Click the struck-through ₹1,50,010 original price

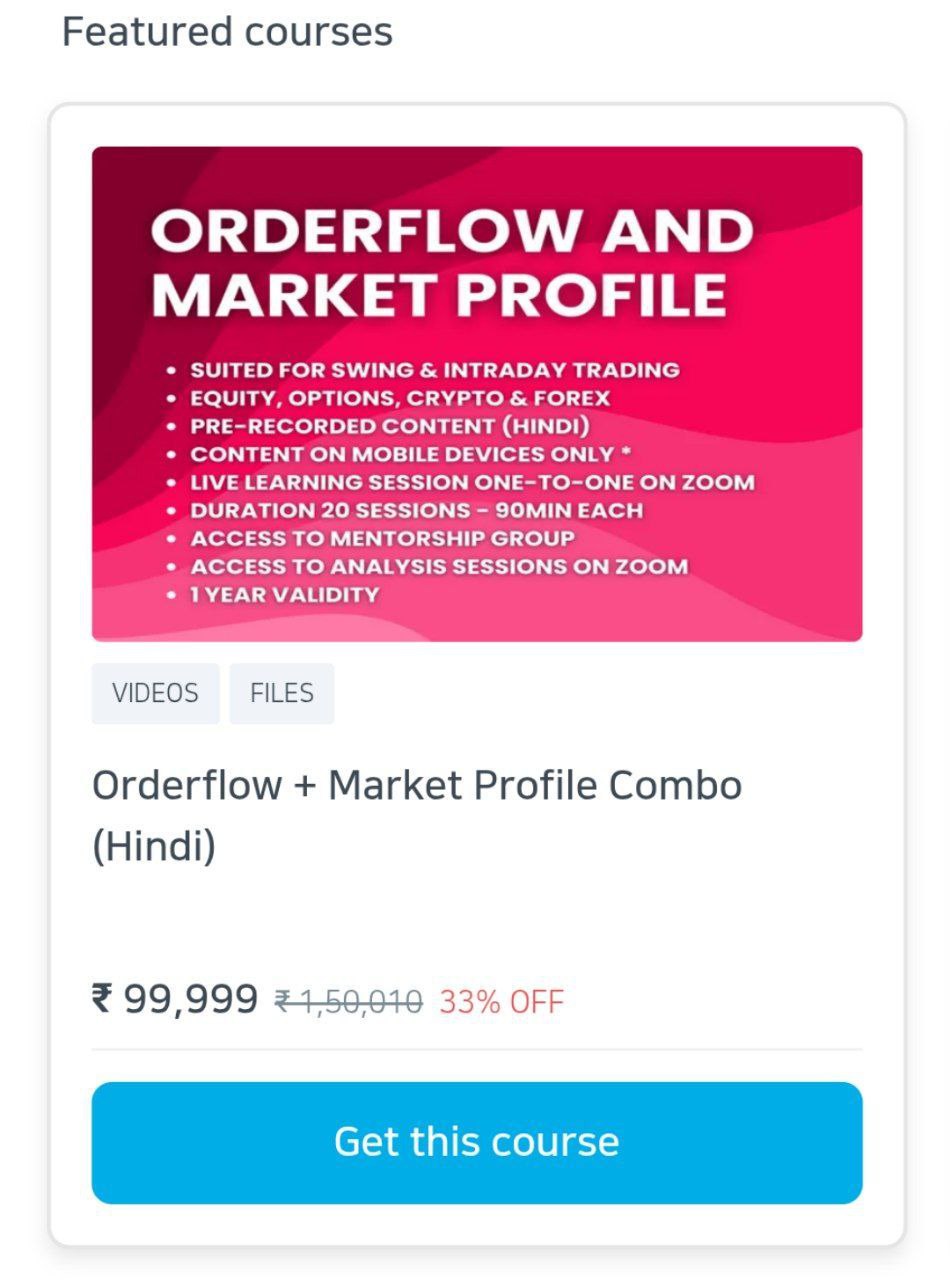point(349,1001)
